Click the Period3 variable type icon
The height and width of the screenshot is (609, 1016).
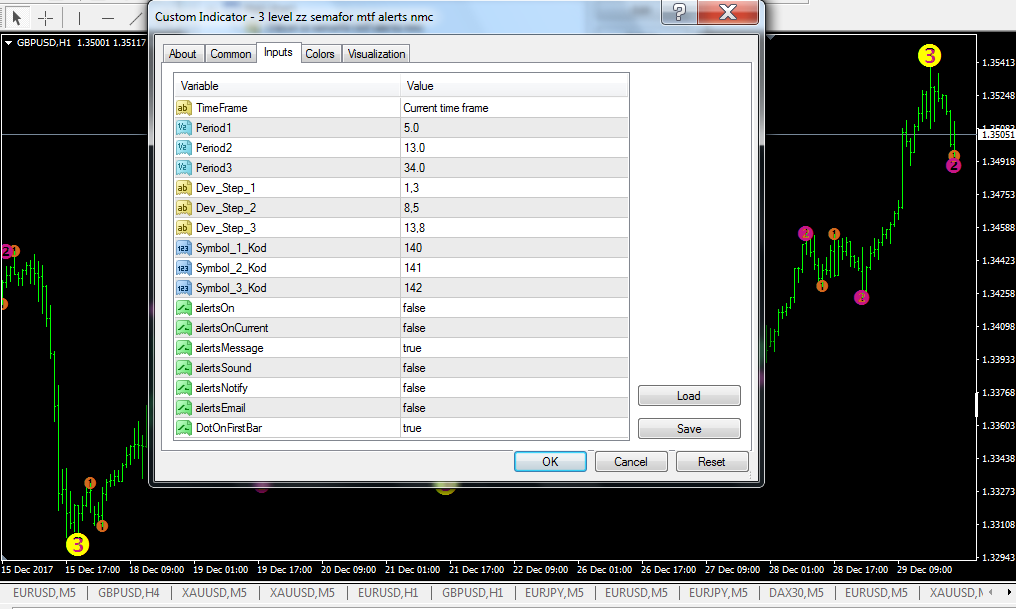(183, 168)
